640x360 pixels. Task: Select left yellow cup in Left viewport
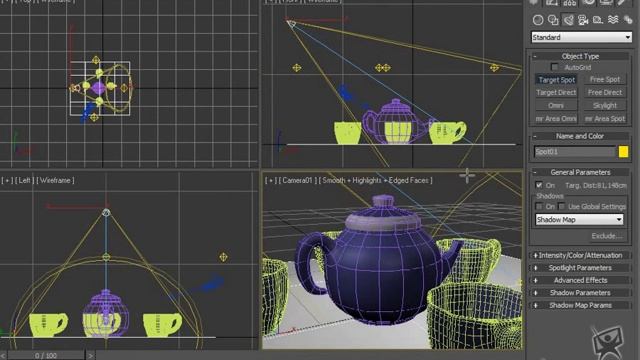tap(48, 324)
